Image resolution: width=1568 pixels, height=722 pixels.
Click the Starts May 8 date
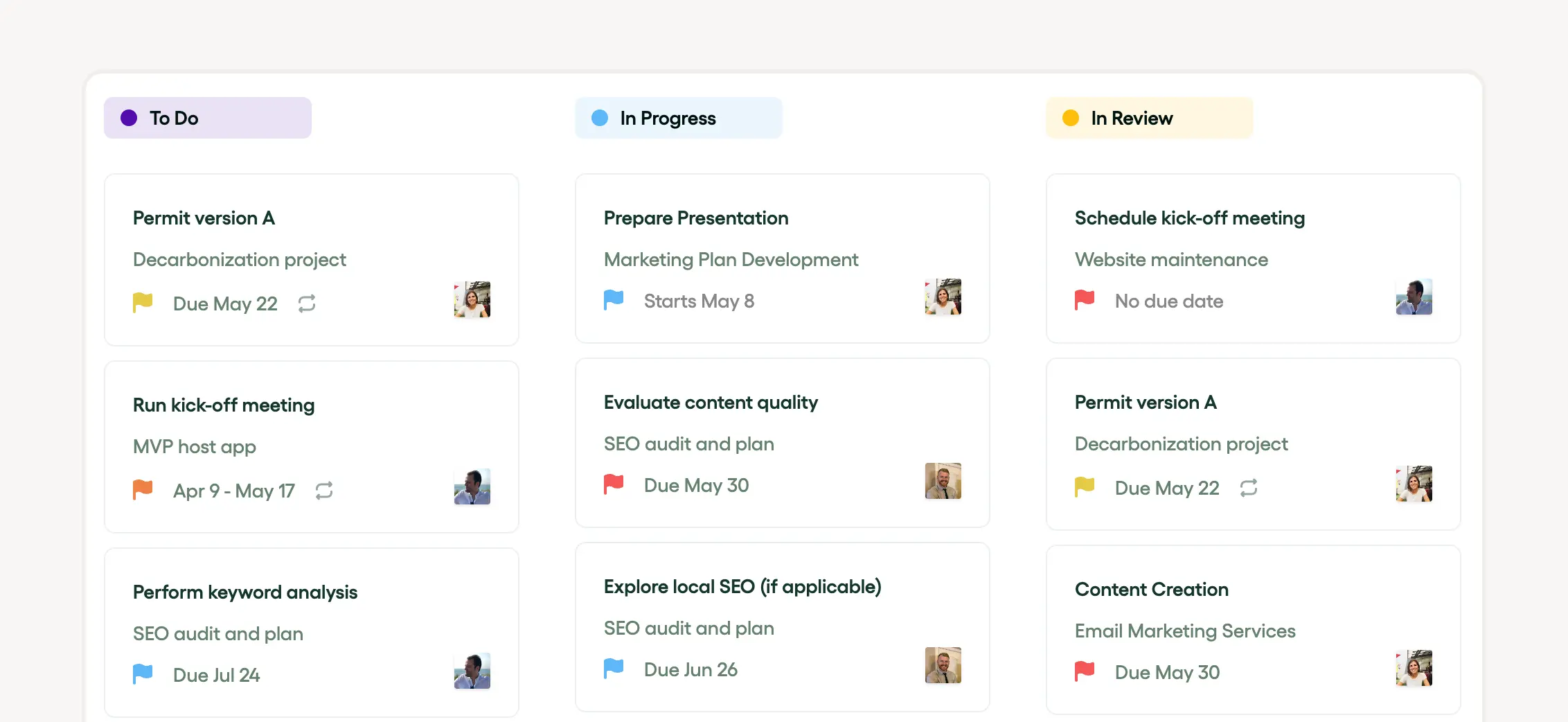699,301
